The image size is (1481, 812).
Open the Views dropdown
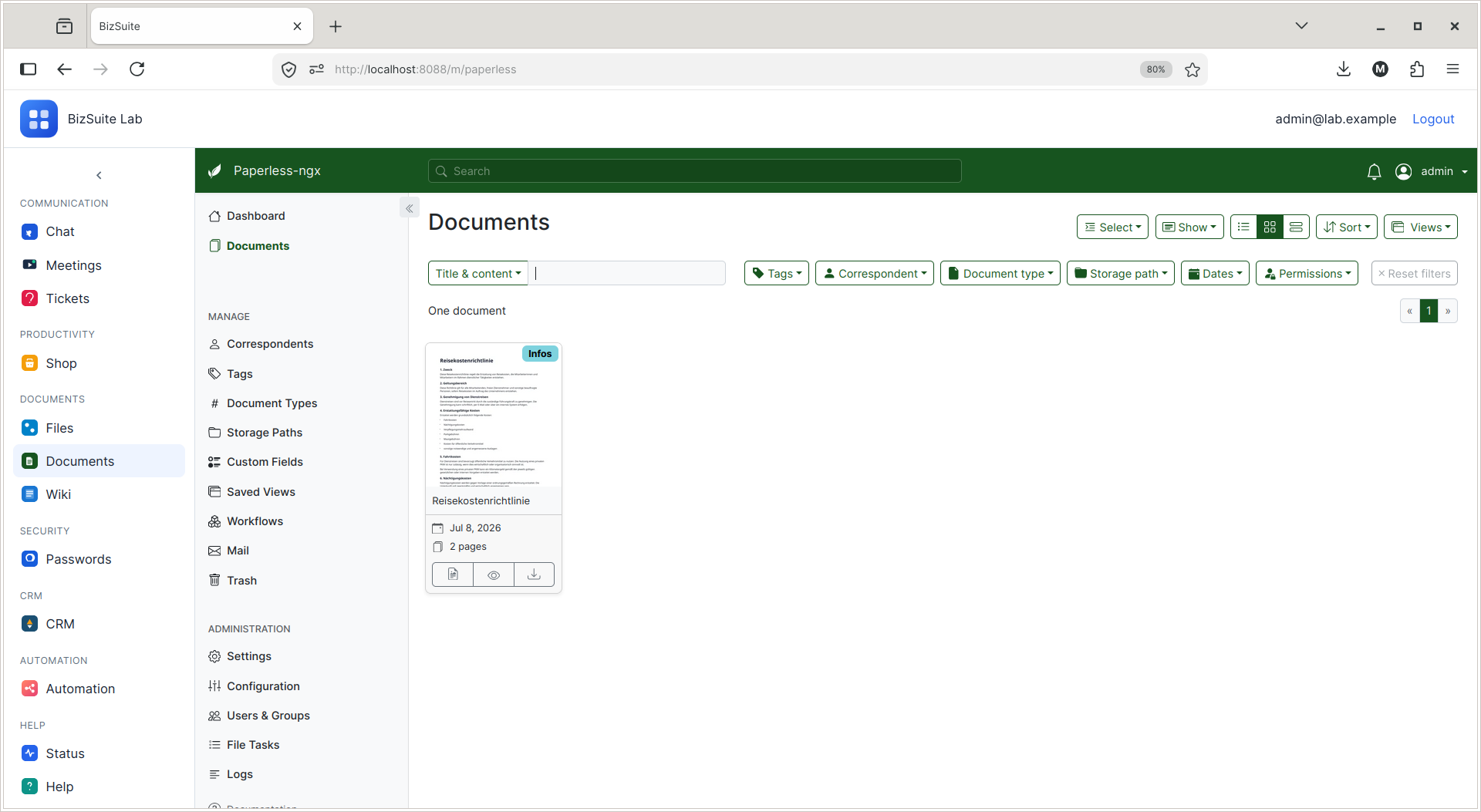tap(1421, 227)
